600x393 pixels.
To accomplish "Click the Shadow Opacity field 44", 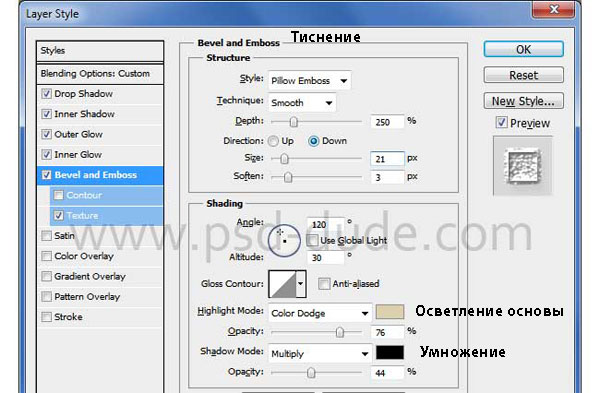I will point(387,372).
